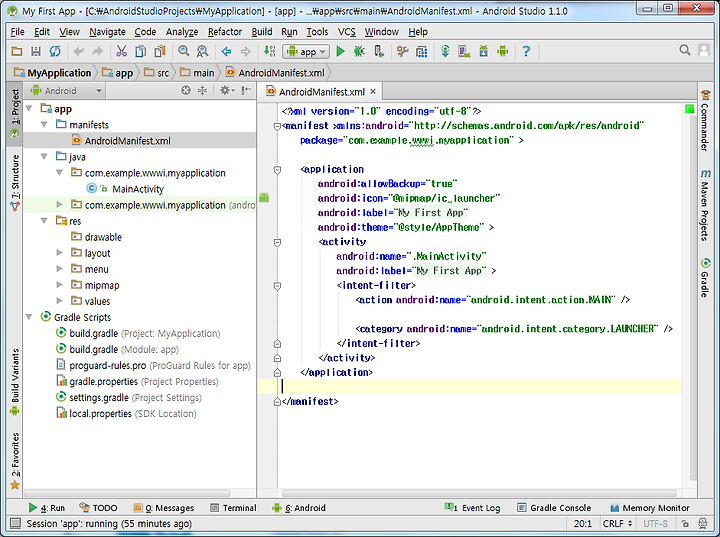Image resolution: width=720 pixels, height=537 pixels.
Task: Open the Gradle Console
Action: pyautogui.click(x=554, y=508)
